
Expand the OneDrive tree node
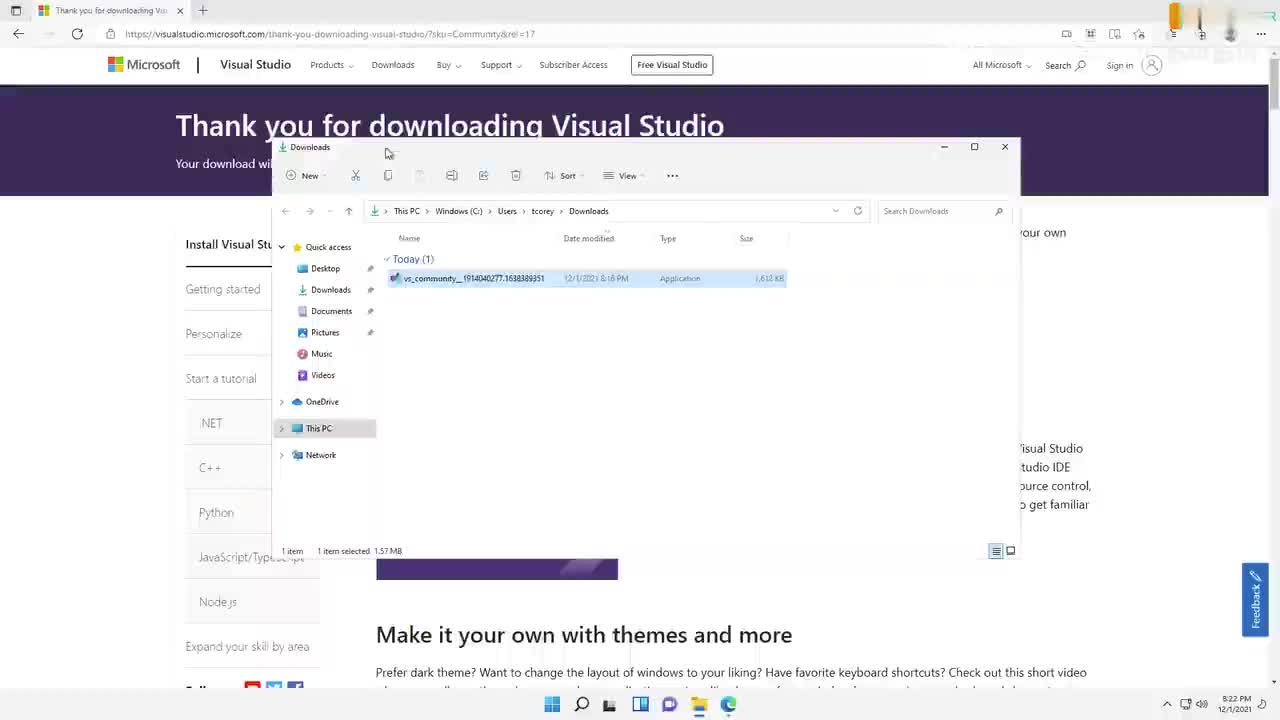[x=282, y=402]
